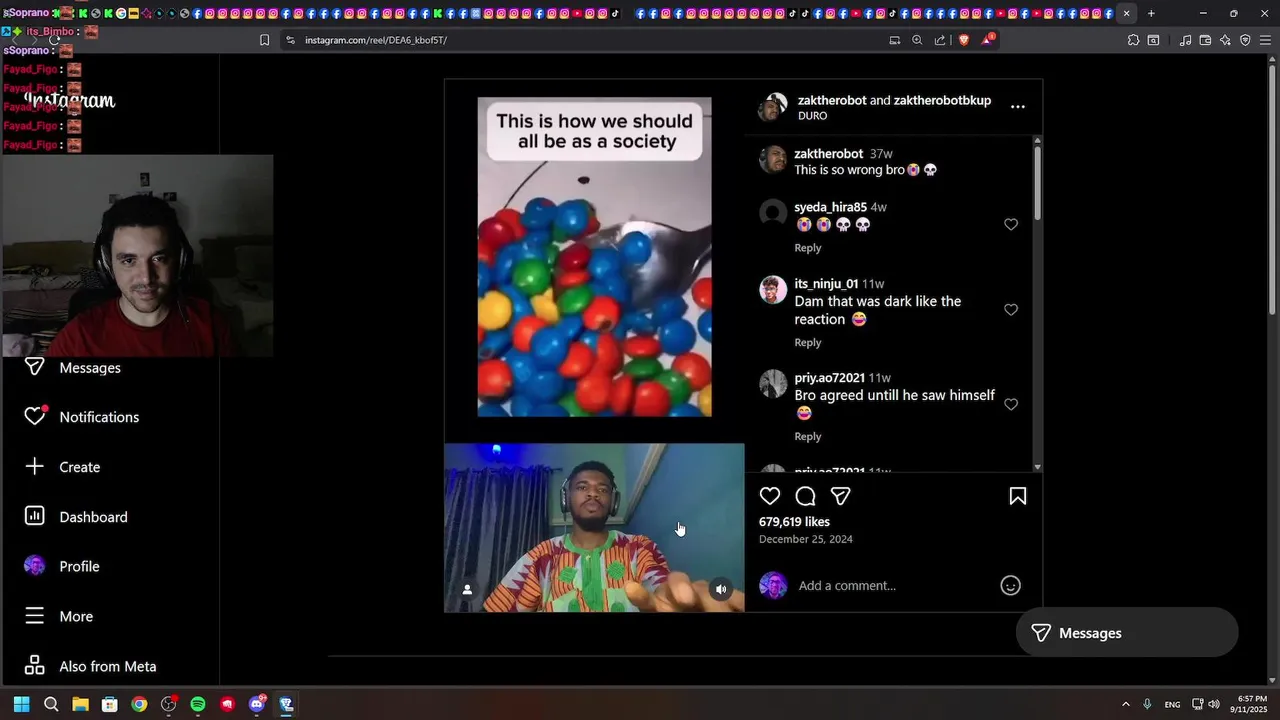The height and width of the screenshot is (720, 1280).
Task: Open Google Chrome from the taskbar
Action: pos(139,704)
